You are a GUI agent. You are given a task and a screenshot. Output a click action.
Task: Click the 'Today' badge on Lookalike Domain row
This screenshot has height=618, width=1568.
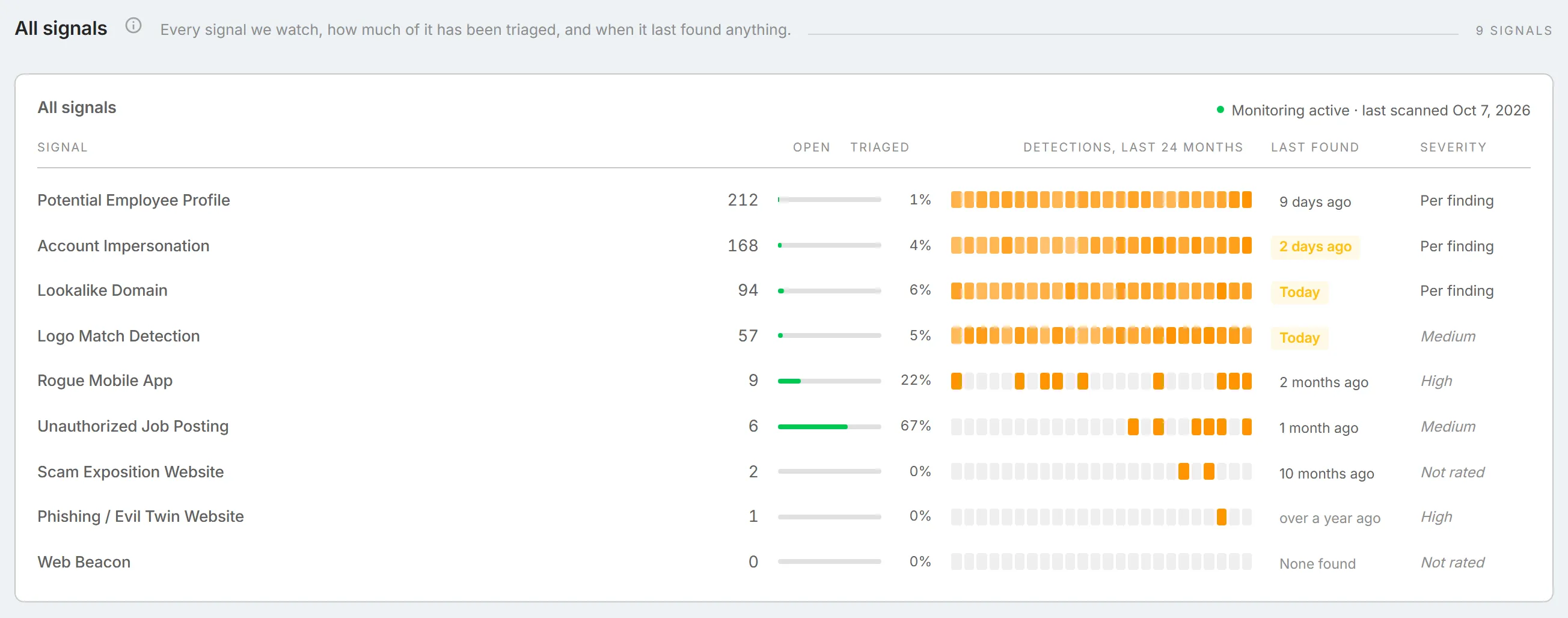coord(1299,292)
